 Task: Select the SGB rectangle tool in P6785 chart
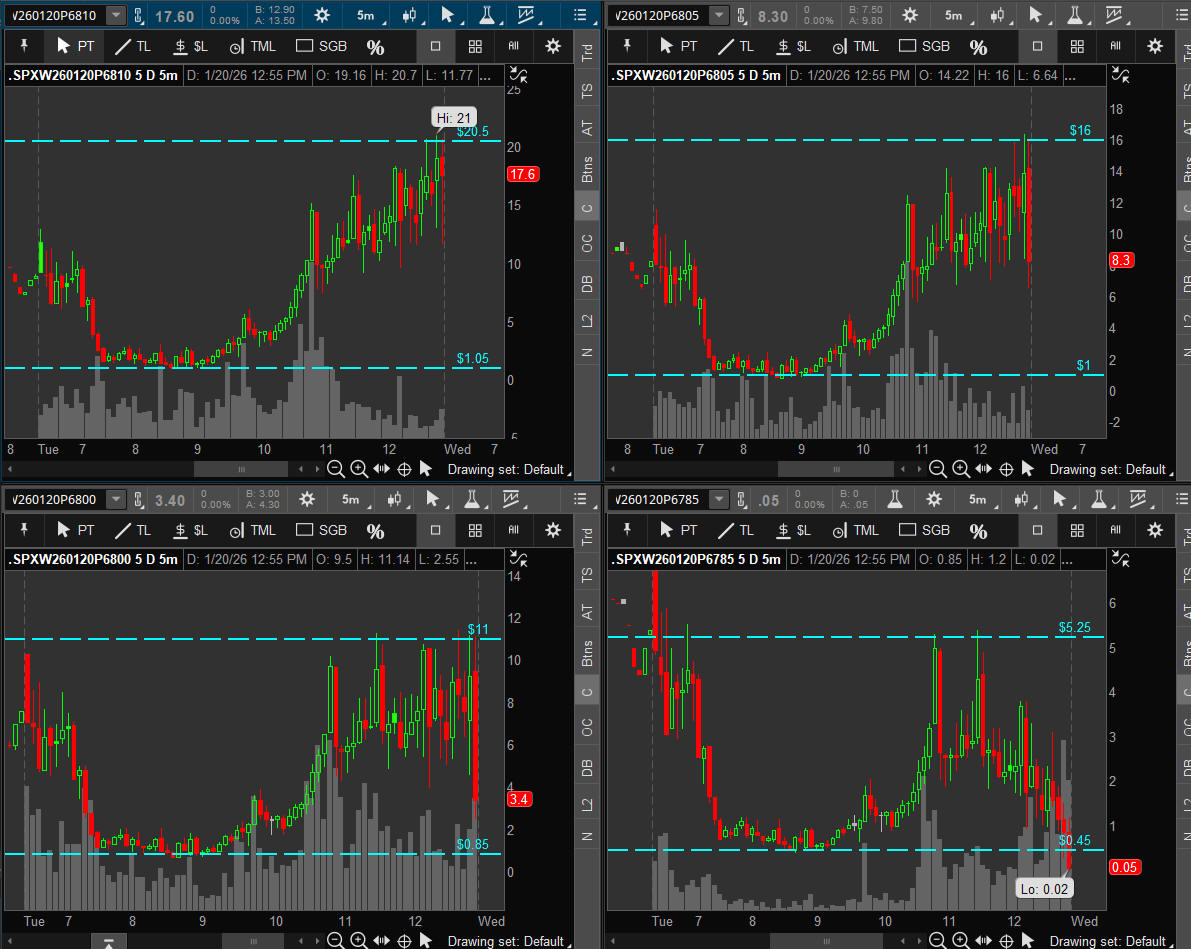tap(923, 530)
